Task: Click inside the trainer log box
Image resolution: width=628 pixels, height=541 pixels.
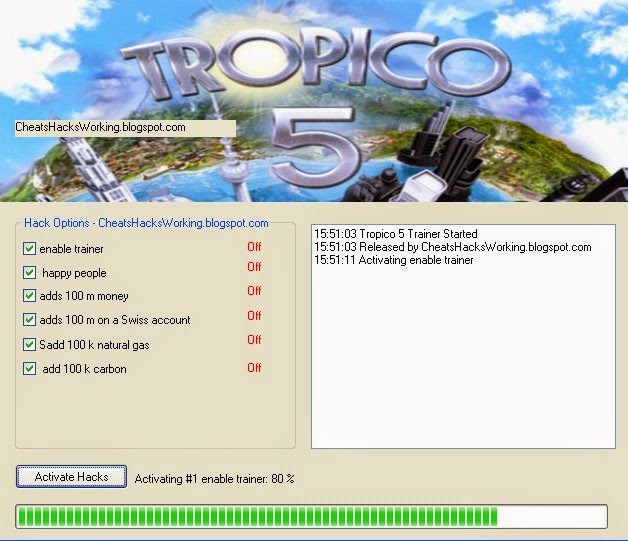Action: pyautogui.click(x=463, y=336)
